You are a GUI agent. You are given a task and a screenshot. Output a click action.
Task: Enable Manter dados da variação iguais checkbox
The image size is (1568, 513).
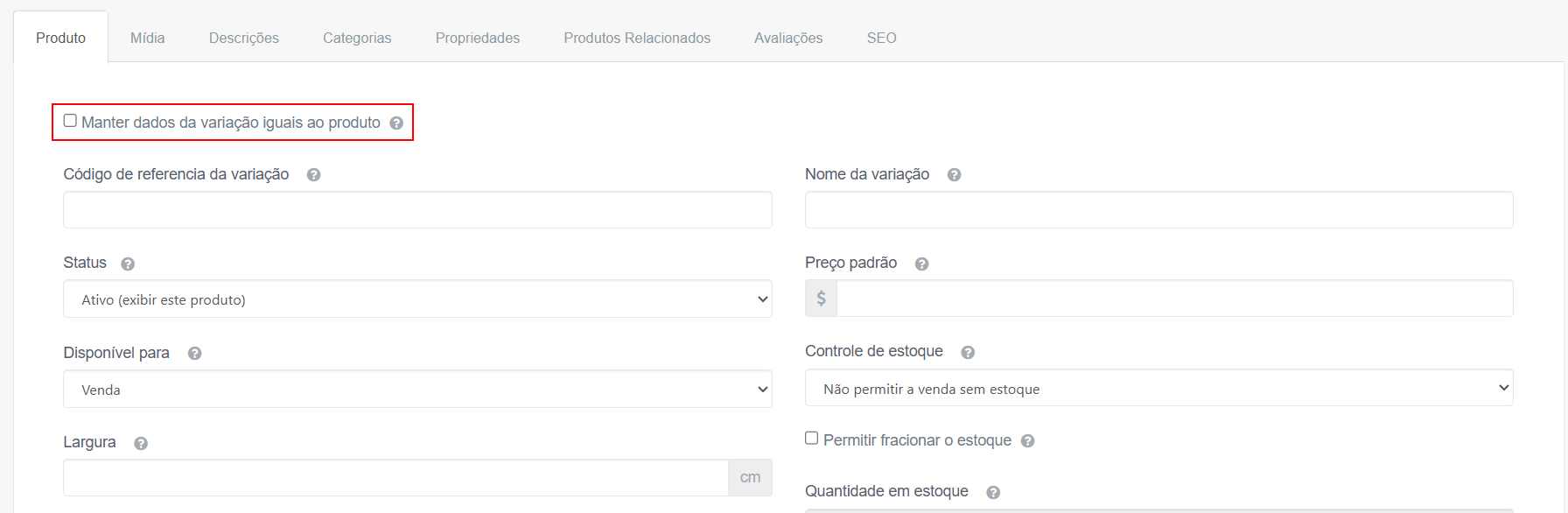[x=70, y=121]
